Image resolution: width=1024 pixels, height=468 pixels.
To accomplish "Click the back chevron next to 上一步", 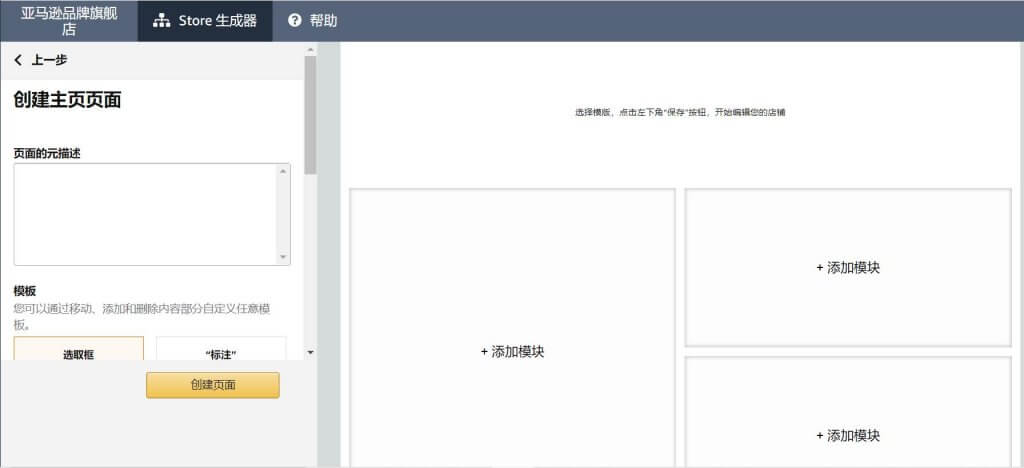I will (x=18, y=60).
